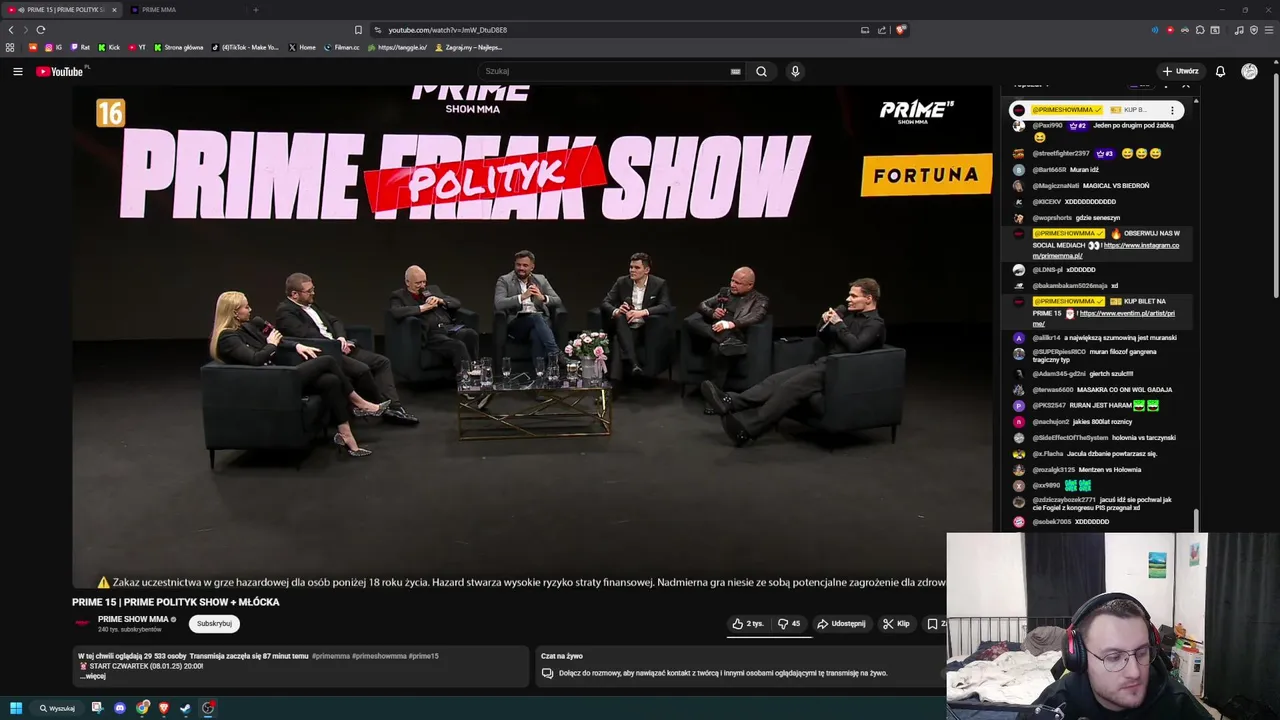This screenshot has height=720, width=1280.
Task: Open the Filman.cc bookmark
Action: pyautogui.click(x=342, y=47)
